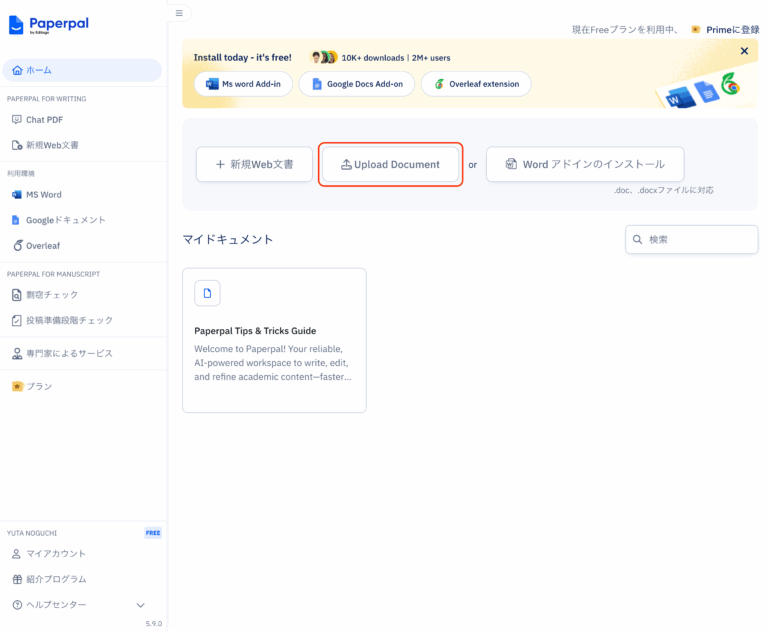Collapse sidebar with hamburger menu icon
The height and width of the screenshot is (631, 768).
coord(179,13)
